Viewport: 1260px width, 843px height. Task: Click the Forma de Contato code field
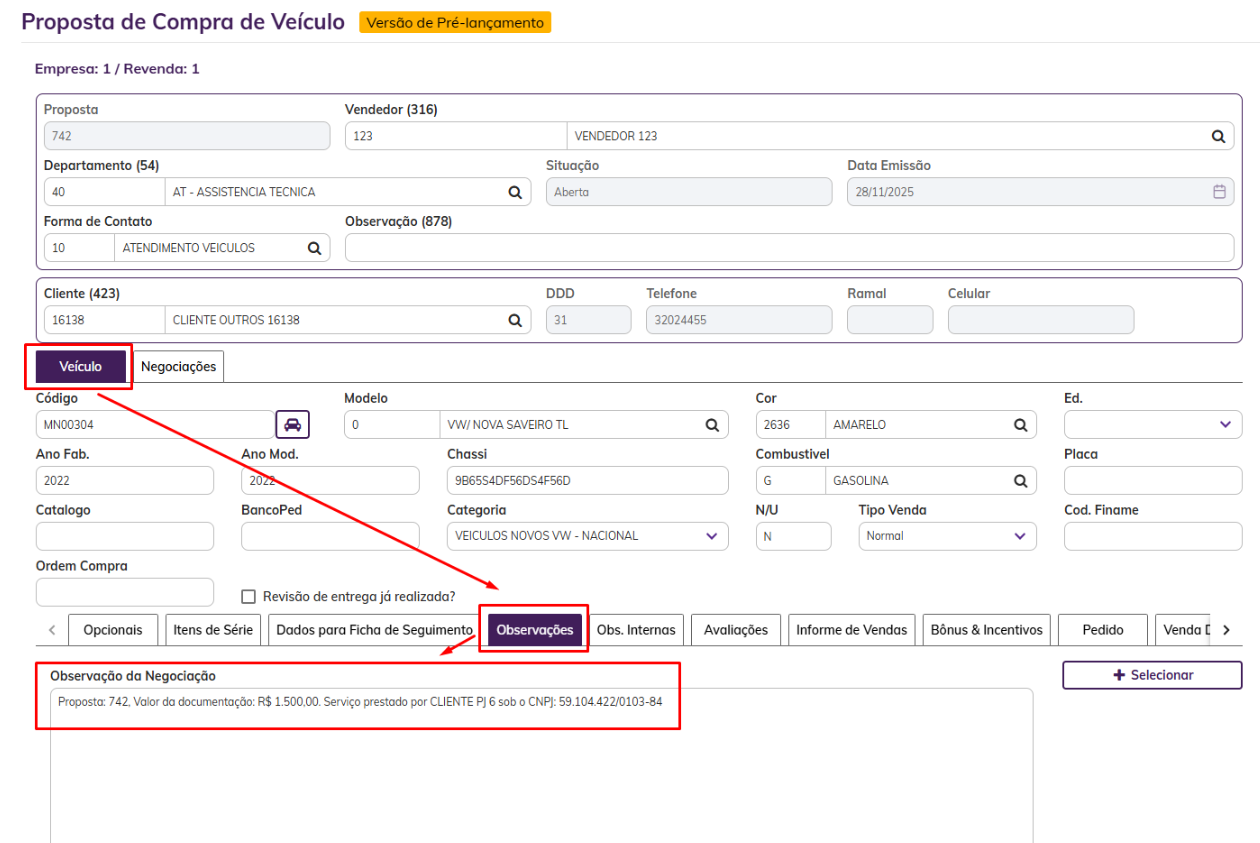[x=79, y=248]
